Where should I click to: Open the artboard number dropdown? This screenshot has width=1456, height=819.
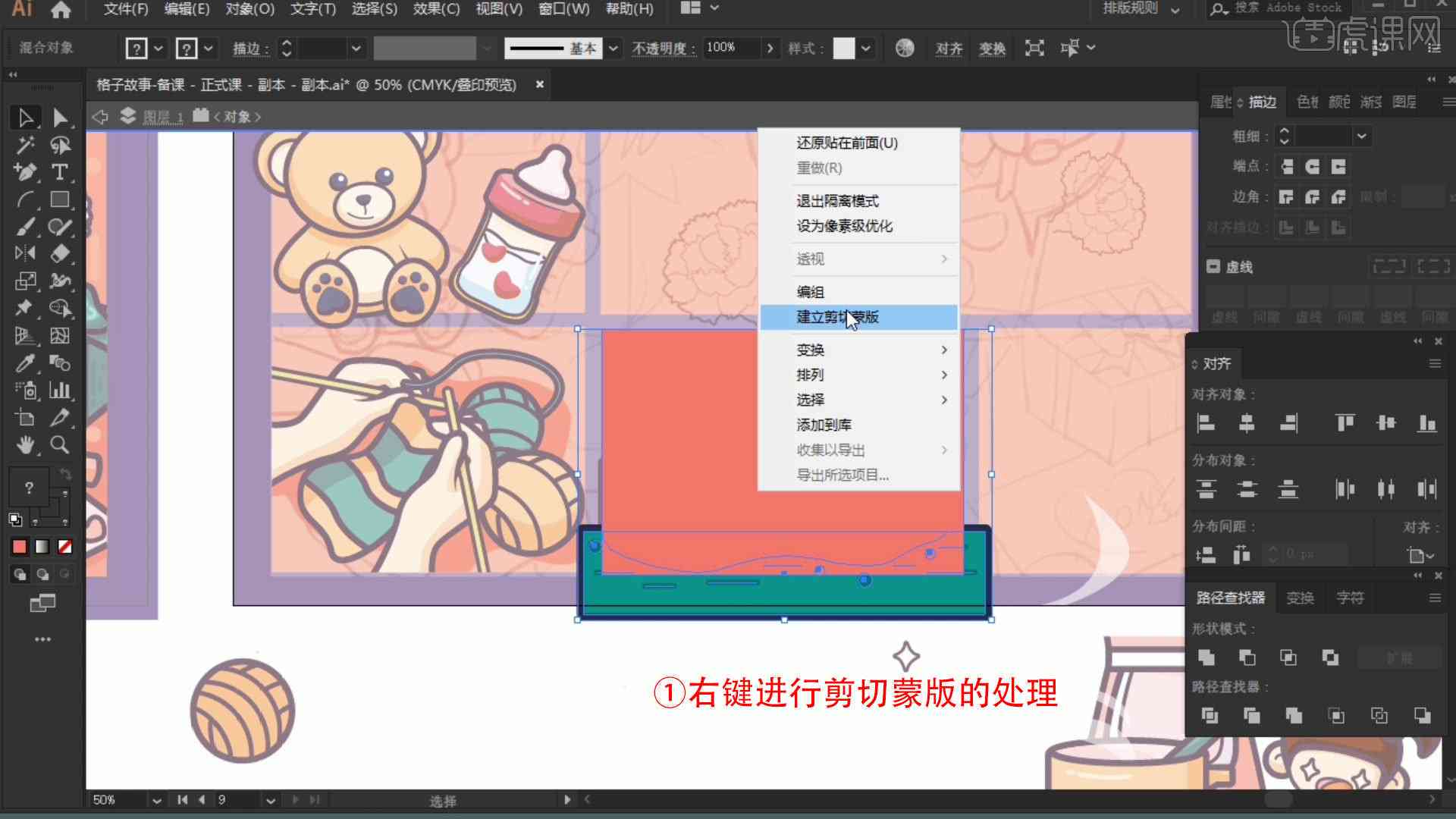click(271, 800)
